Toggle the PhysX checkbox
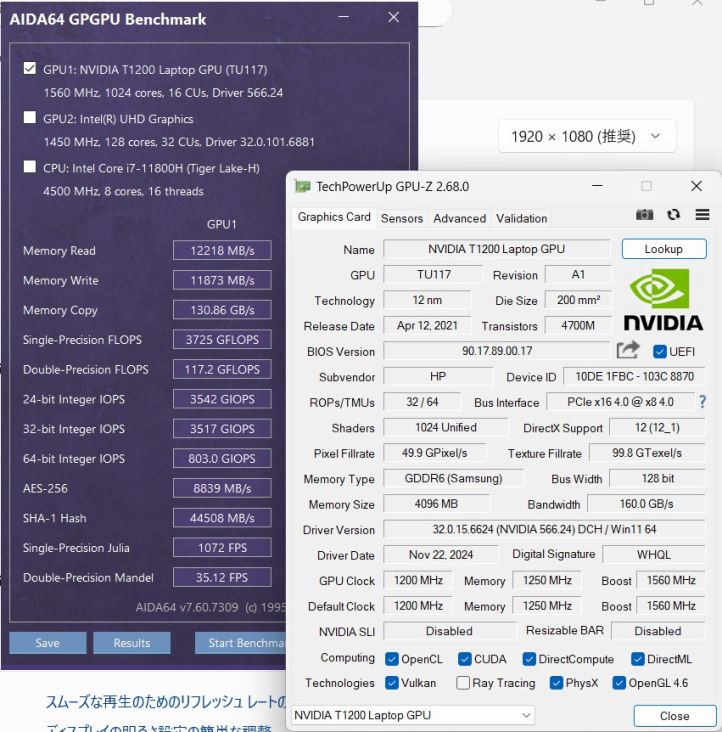This screenshot has width=722, height=732. (556, 683)
